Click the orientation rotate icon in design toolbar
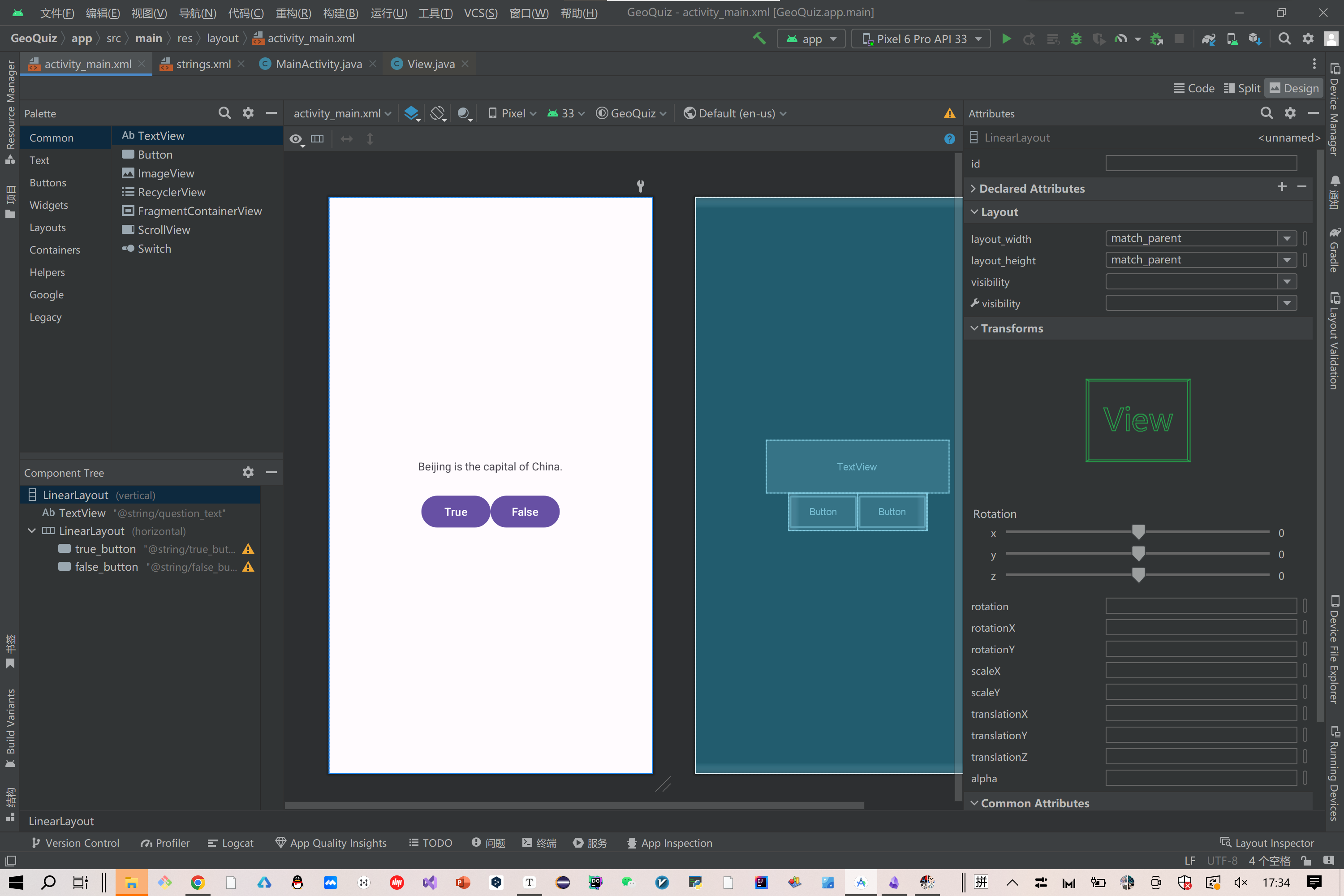The height and width of the screenshot is (896, 1344). (x=438, y=113)
